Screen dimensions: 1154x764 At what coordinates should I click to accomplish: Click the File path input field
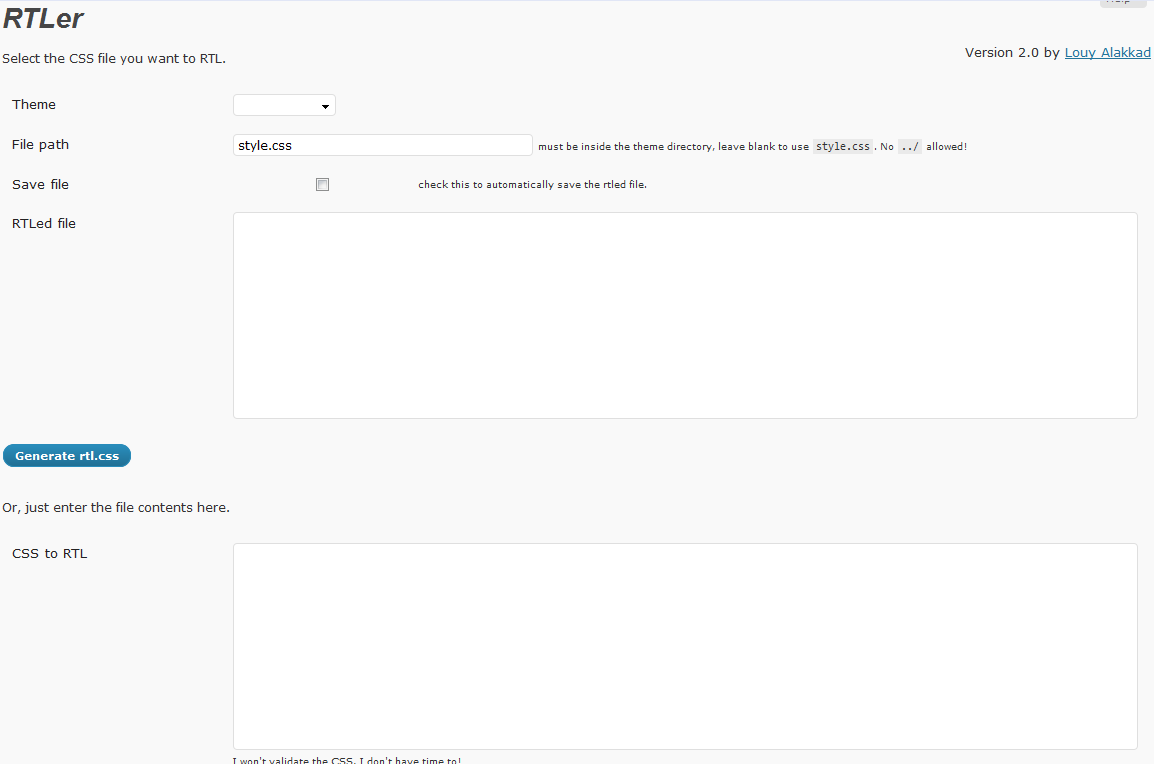(383, 145)
